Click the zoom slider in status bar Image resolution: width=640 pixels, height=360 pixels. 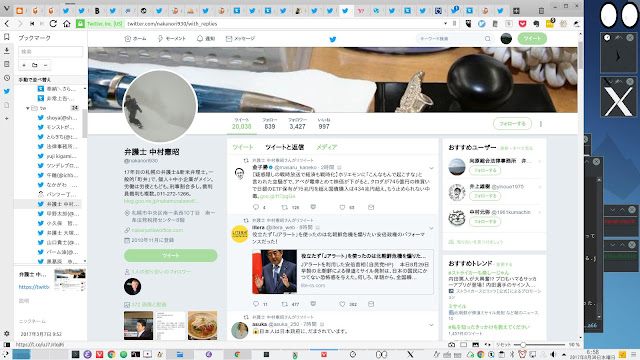point(540,344)
